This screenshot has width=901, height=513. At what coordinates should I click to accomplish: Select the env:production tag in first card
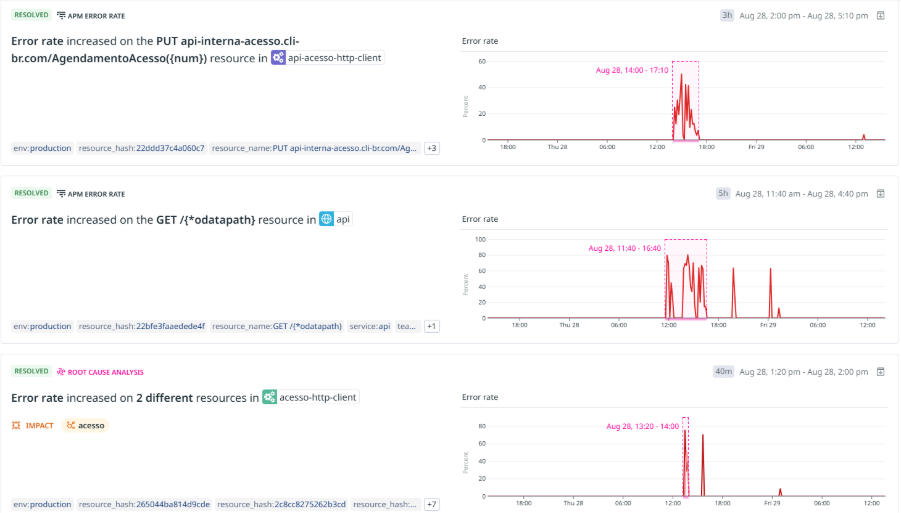point(42,148)
